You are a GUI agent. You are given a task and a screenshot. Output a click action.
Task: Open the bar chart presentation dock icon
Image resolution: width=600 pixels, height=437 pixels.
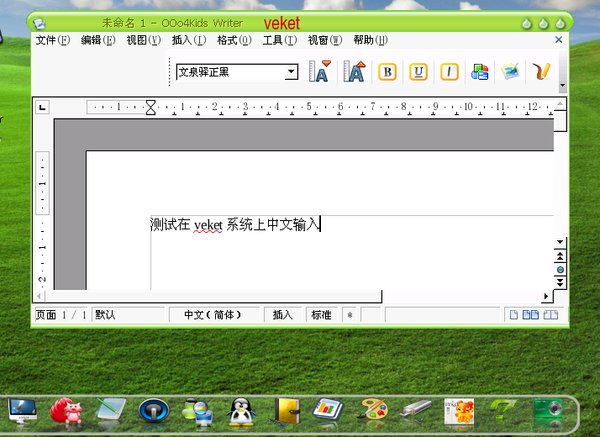click(x=328, y=410)
